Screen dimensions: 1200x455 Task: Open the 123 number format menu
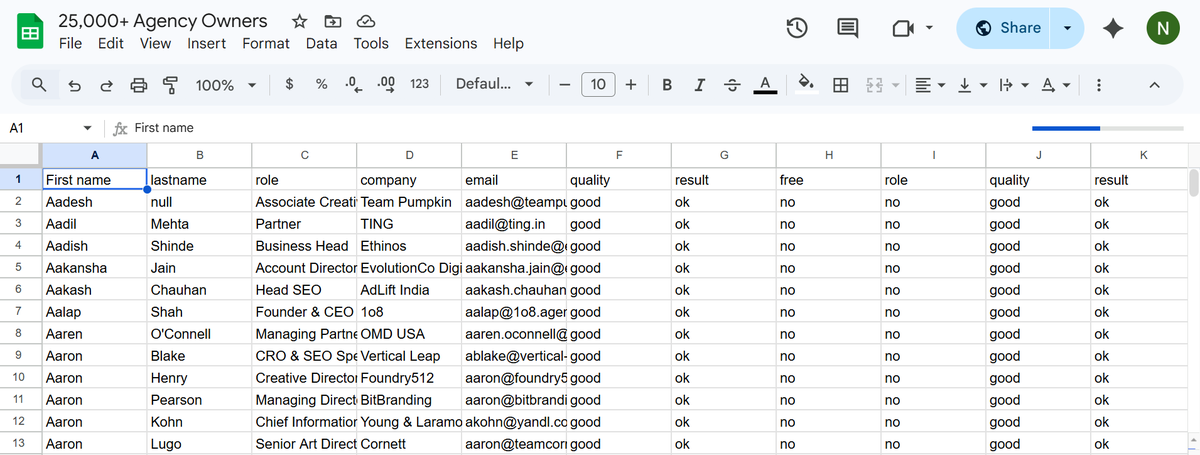click(419, 84)
